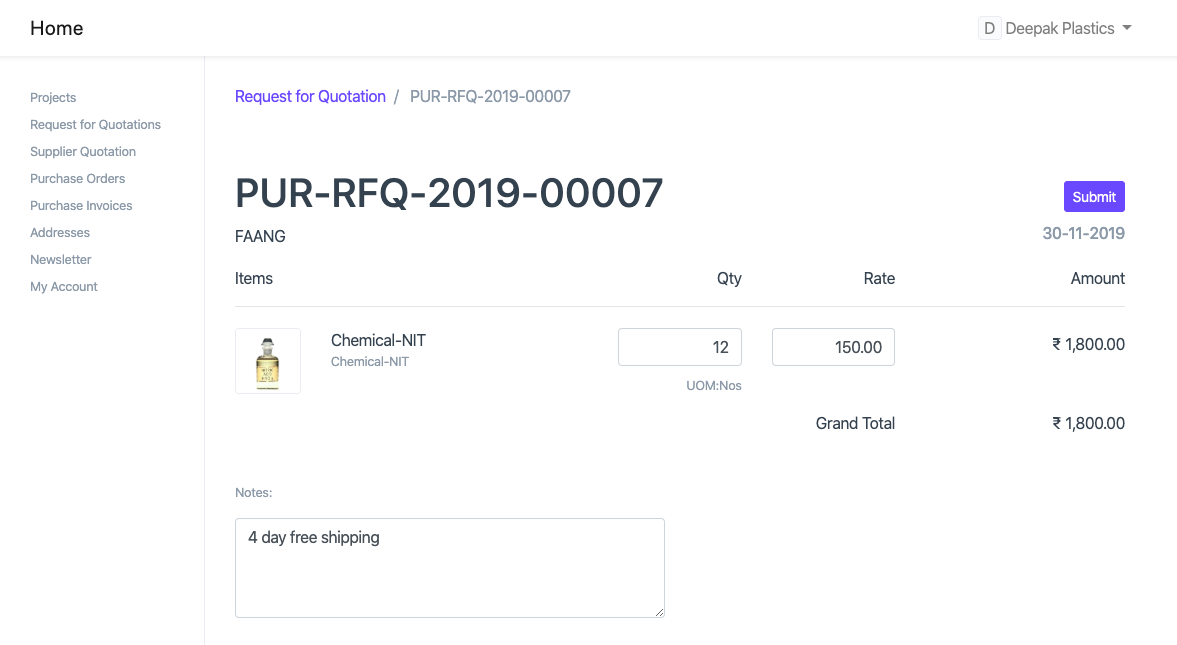Click the Deepak Plastics avatar icon
The width and height of the screenshot is (1177, 645).
989,28
